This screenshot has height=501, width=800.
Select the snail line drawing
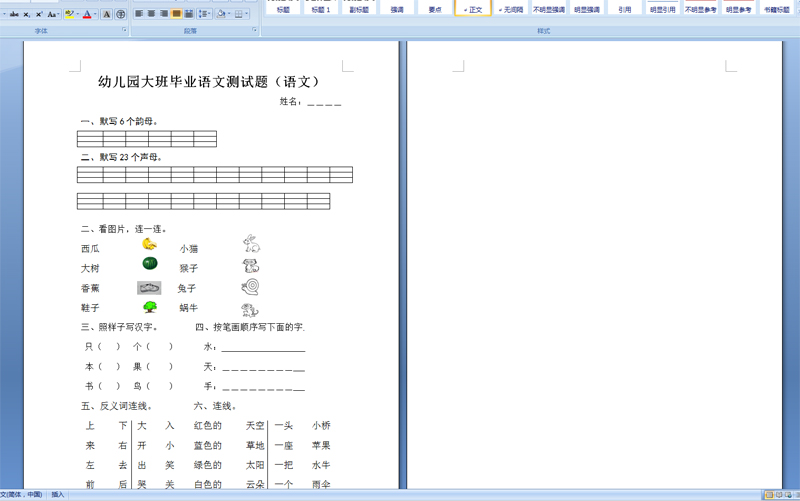tap(251, 287)
